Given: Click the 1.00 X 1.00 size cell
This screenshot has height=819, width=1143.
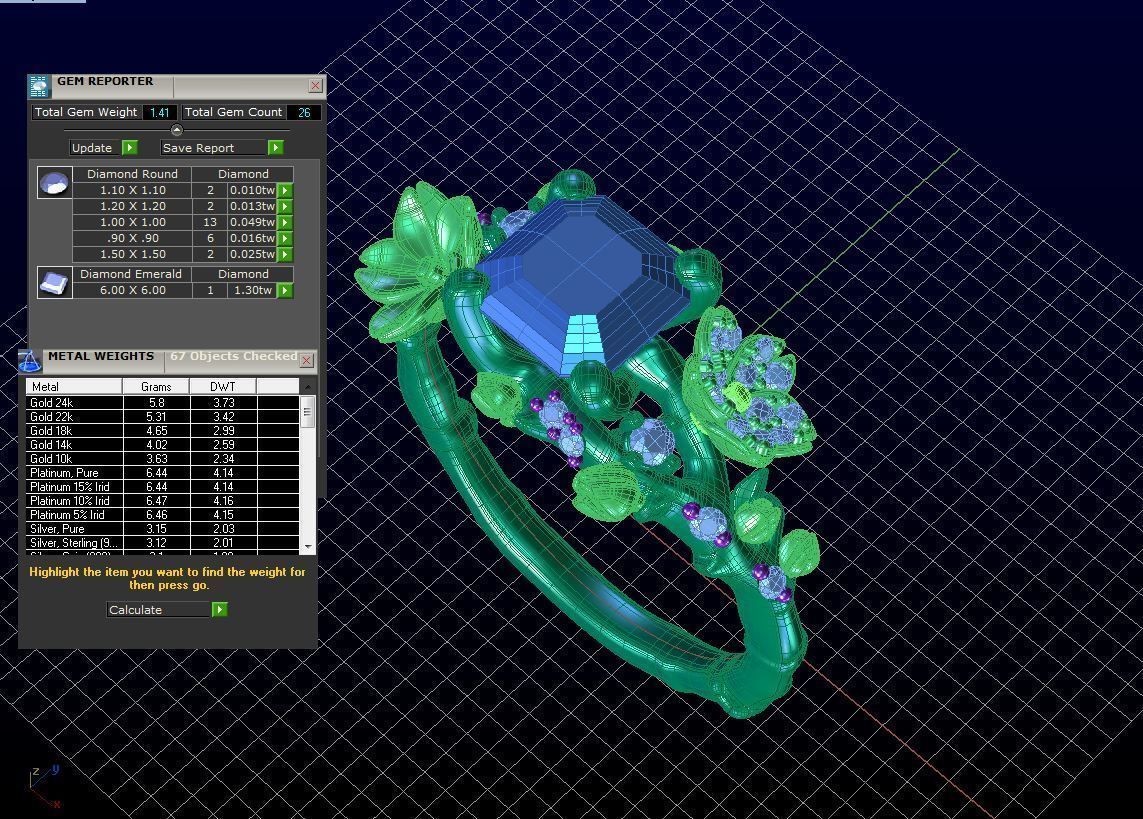Looking at the screenshot, I should tap(133, 222).
